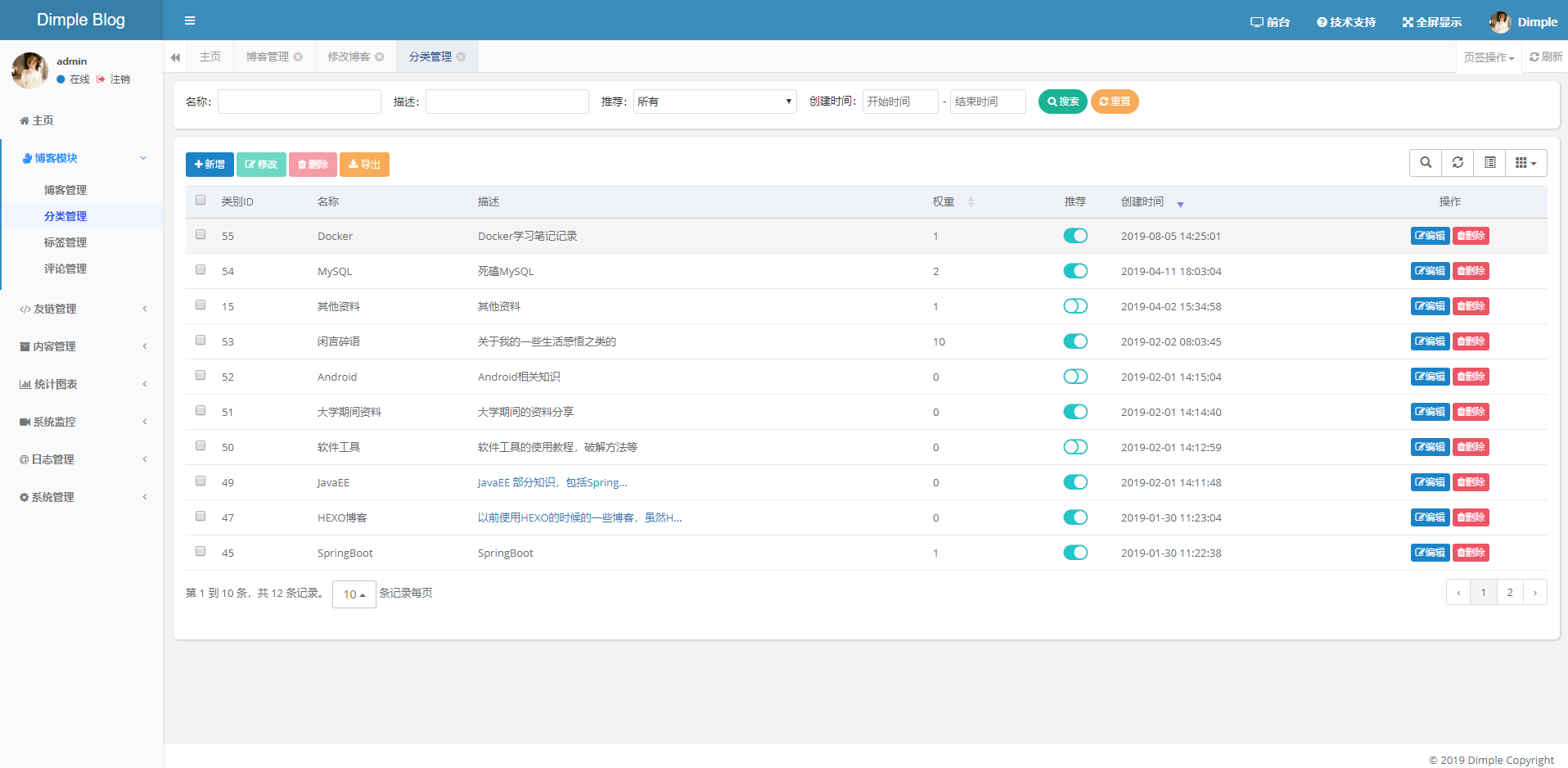Click the 主页 home item in sidebar
1568x768 pixels.
click(37, 120)
